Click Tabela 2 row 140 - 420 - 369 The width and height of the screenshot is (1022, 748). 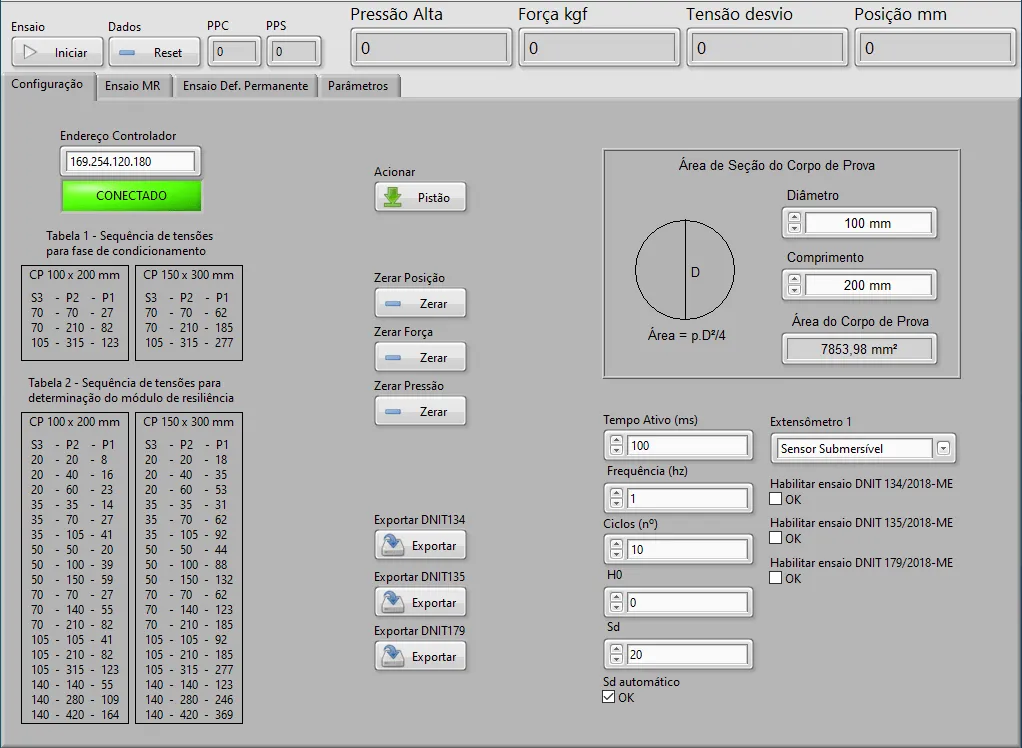point(189,715)
